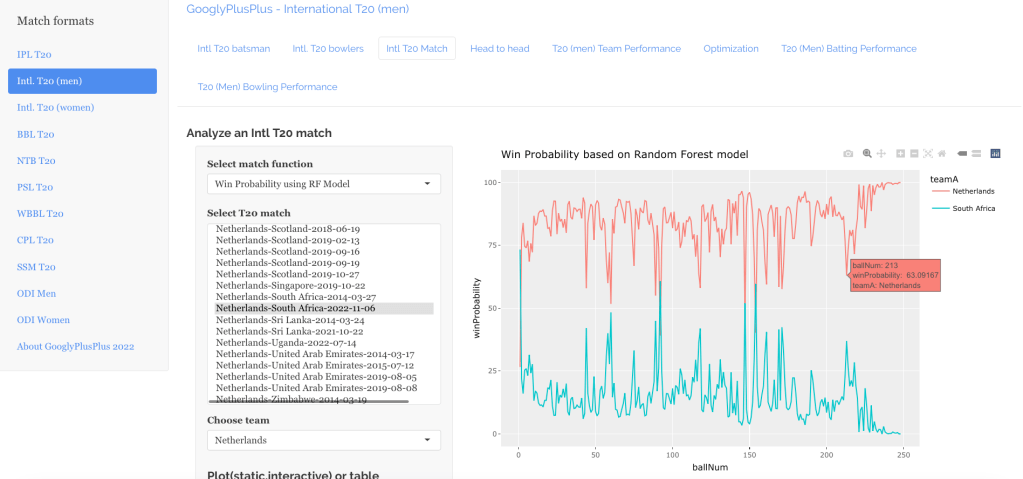
Task: Click the match list horizontal scrollbar
Action: (312, 401)
